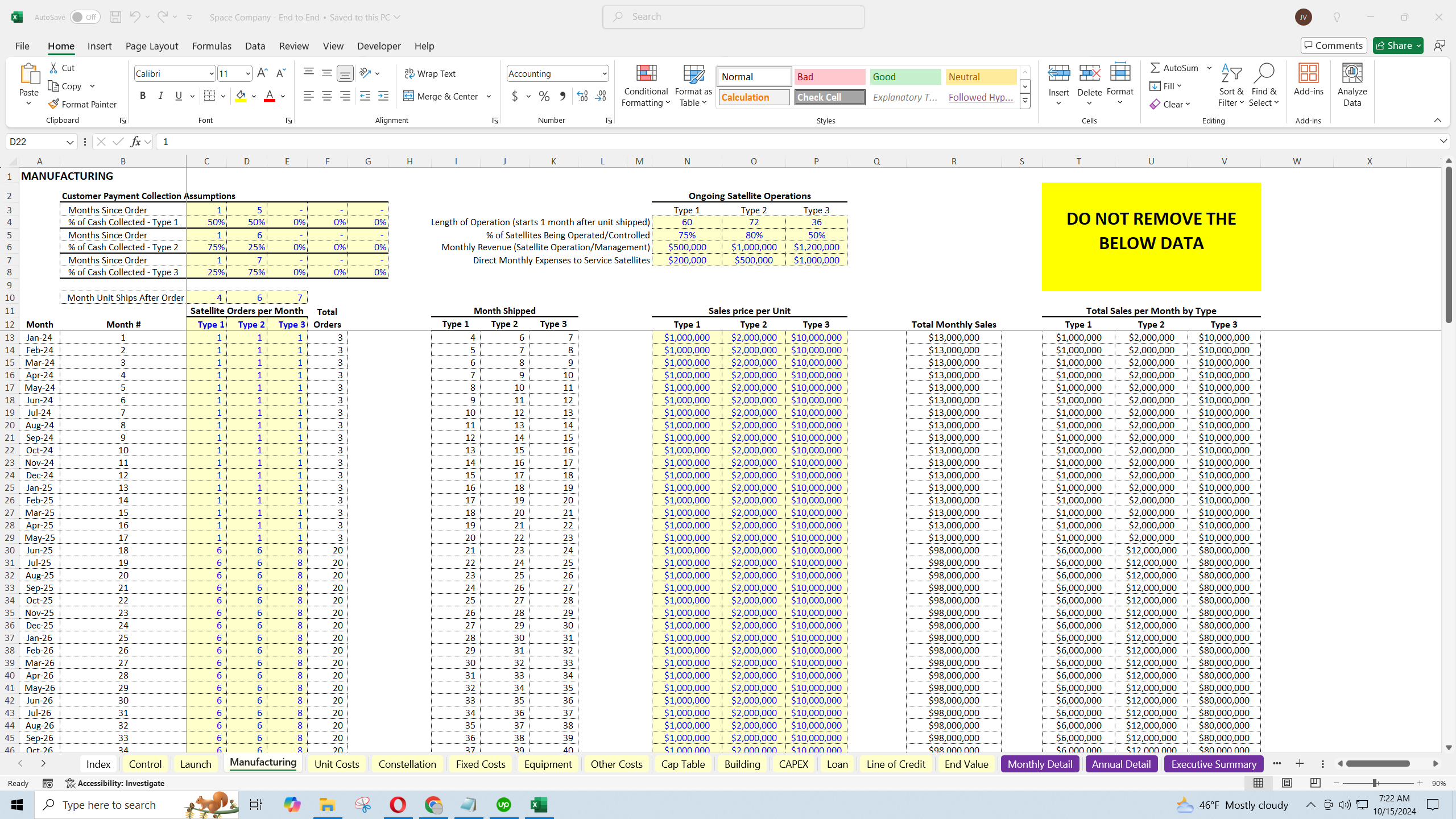The width and height of the screenshot is (1456, 819).
Task: Expand the cell styles gallery More arrow
Action: point(1025,101)
